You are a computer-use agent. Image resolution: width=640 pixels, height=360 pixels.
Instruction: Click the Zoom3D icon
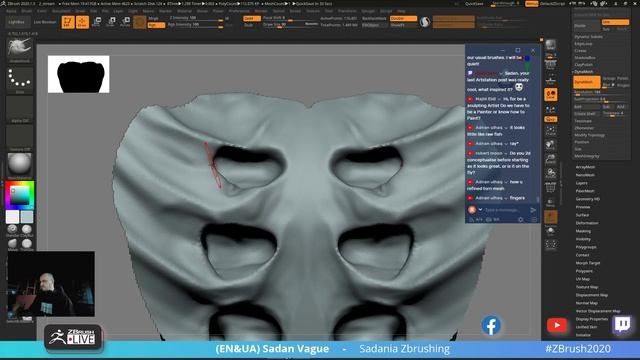pos(550,159)
